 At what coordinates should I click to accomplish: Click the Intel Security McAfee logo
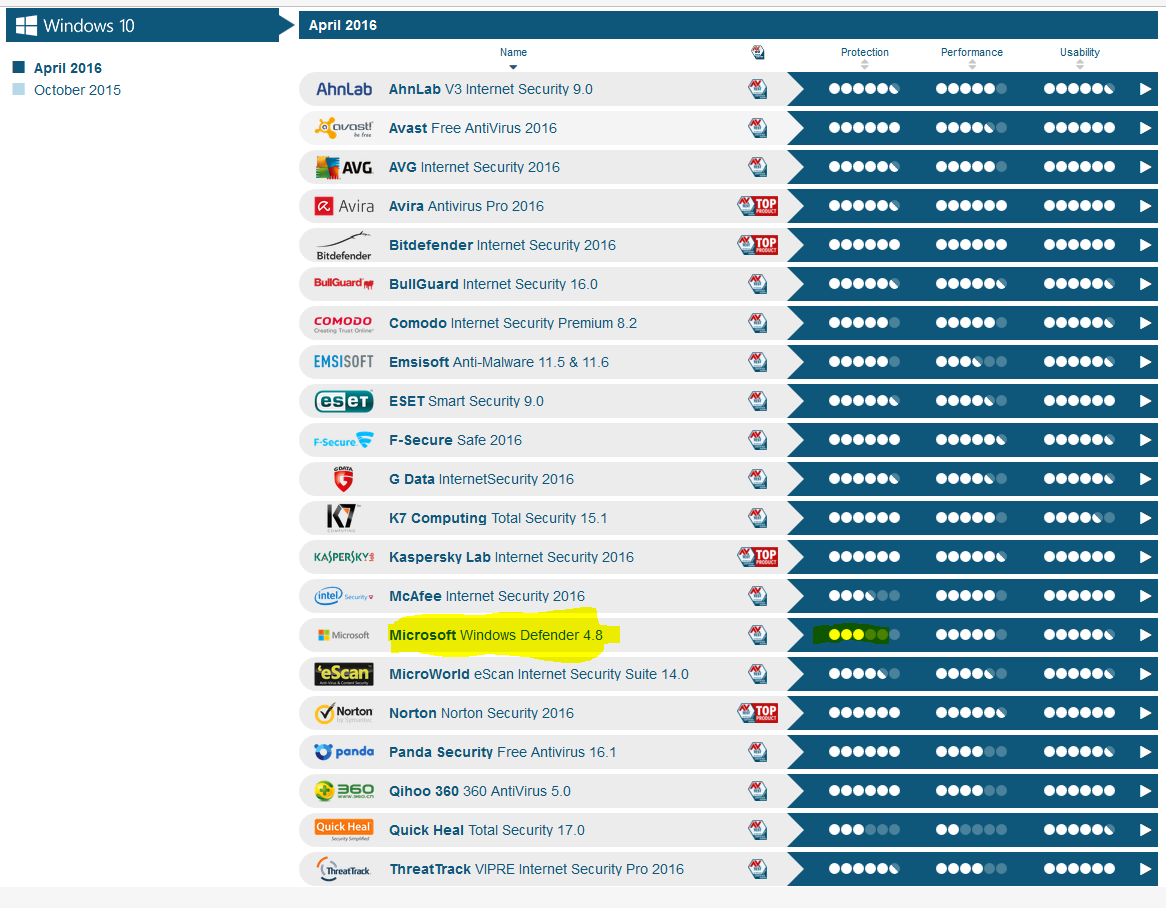[x=344, y=596]
